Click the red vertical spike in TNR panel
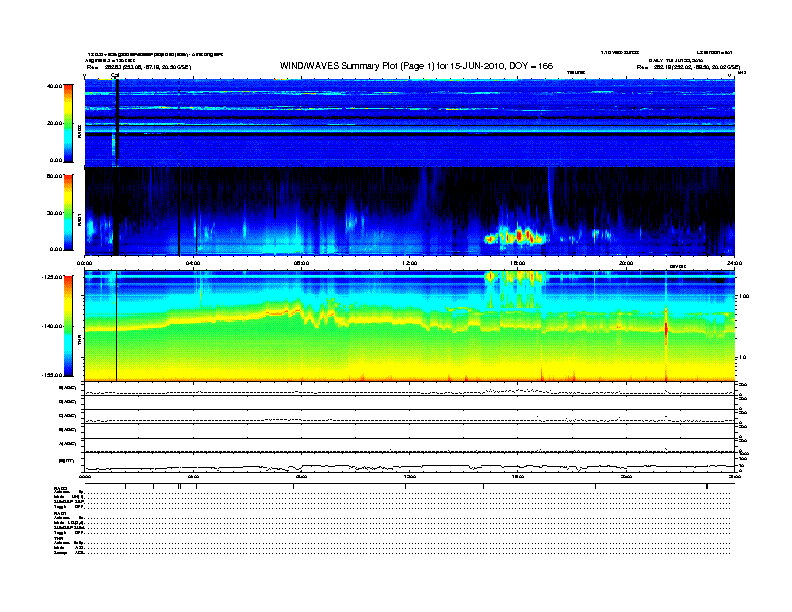This screenshot has height=612, width=792. [666, 328]
